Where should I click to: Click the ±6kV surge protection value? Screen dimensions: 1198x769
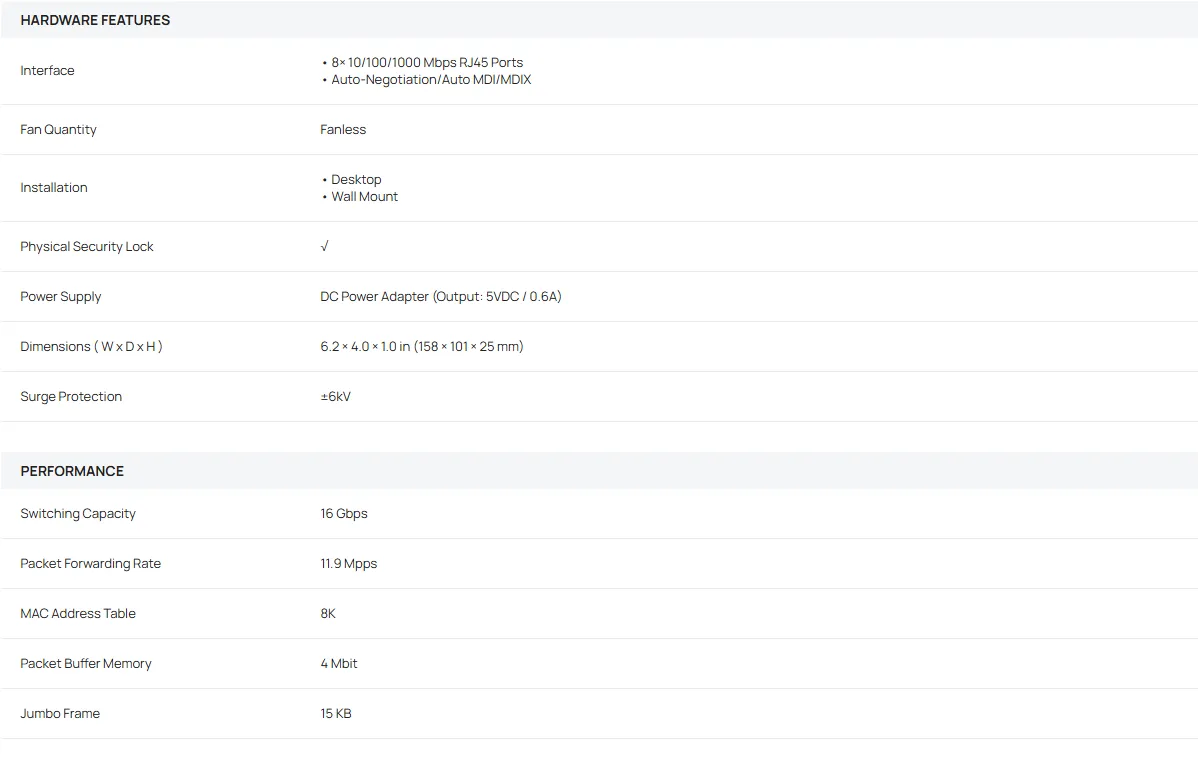335,397
